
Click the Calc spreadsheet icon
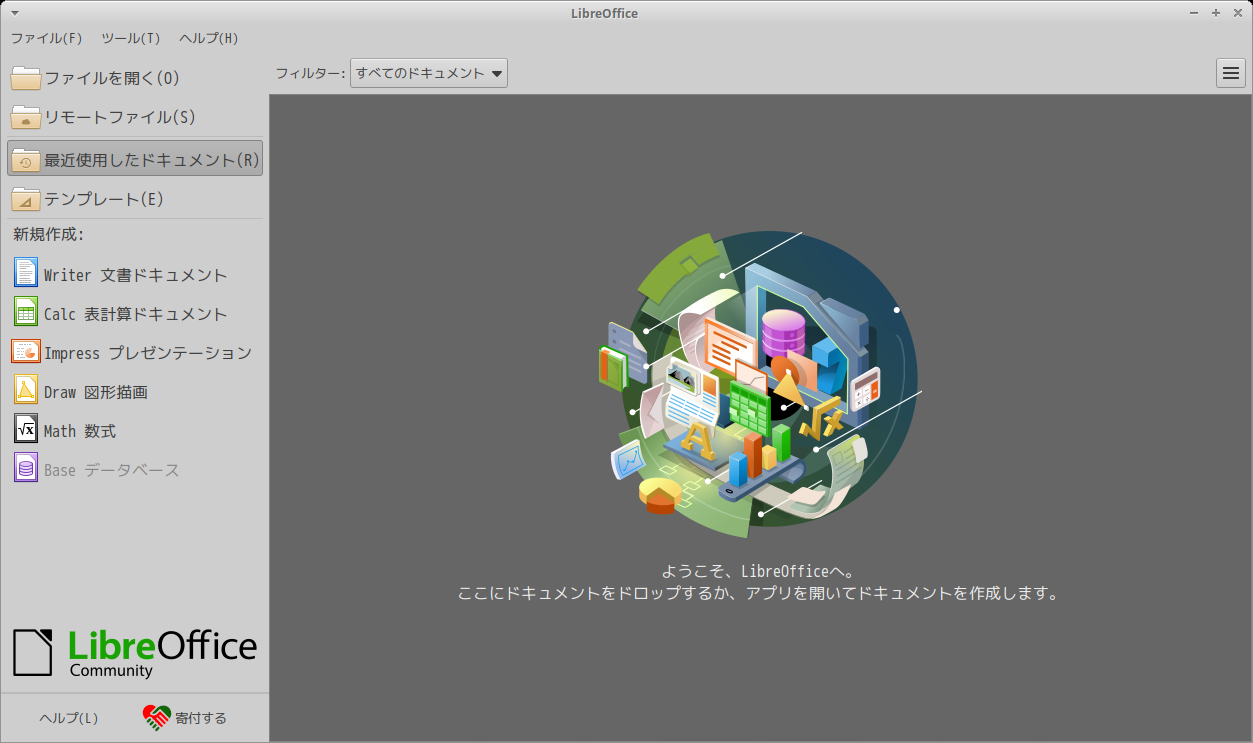(26, 312)
